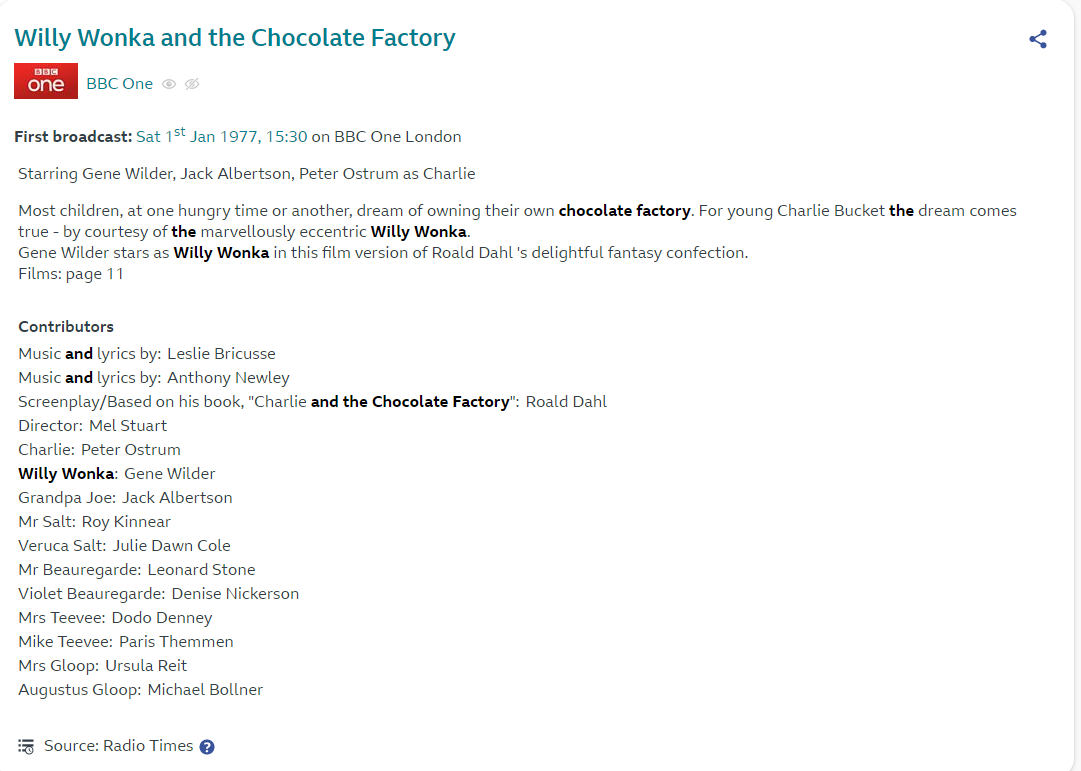Image resolution: width=1081 pixels, height=771 pixels.
Task: Open contributor Julie Dawn Cole
Action: pyautogui.click(x=171, y=546)
